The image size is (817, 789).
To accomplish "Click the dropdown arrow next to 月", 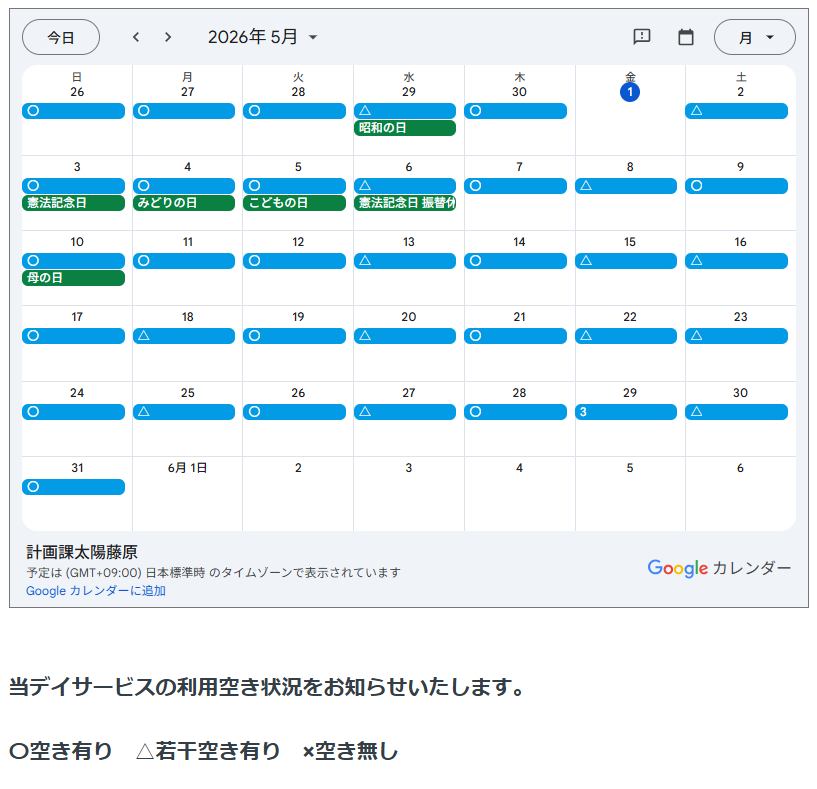I will (x=770, y=37).
